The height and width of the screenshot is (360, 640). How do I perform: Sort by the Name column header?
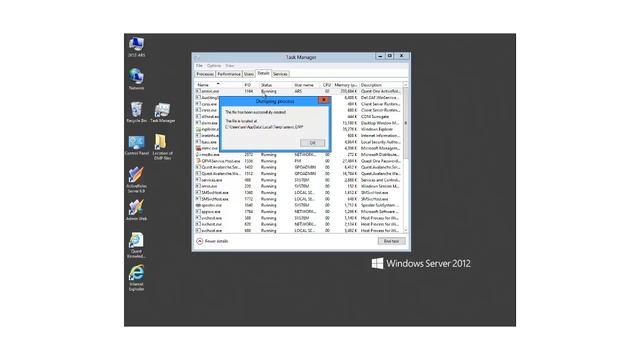(x=219, y=85)
